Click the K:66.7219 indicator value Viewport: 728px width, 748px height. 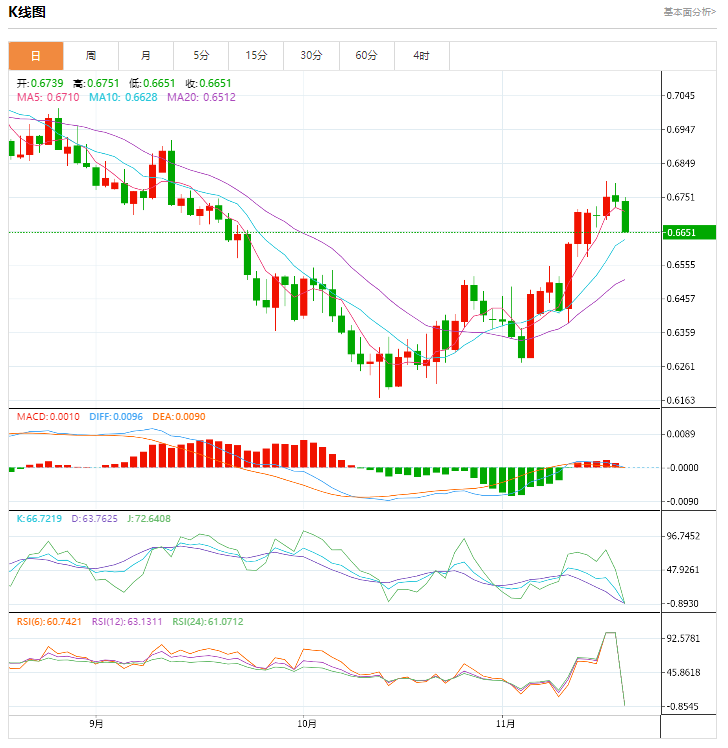pyautogui.click(x=39, y=519)
